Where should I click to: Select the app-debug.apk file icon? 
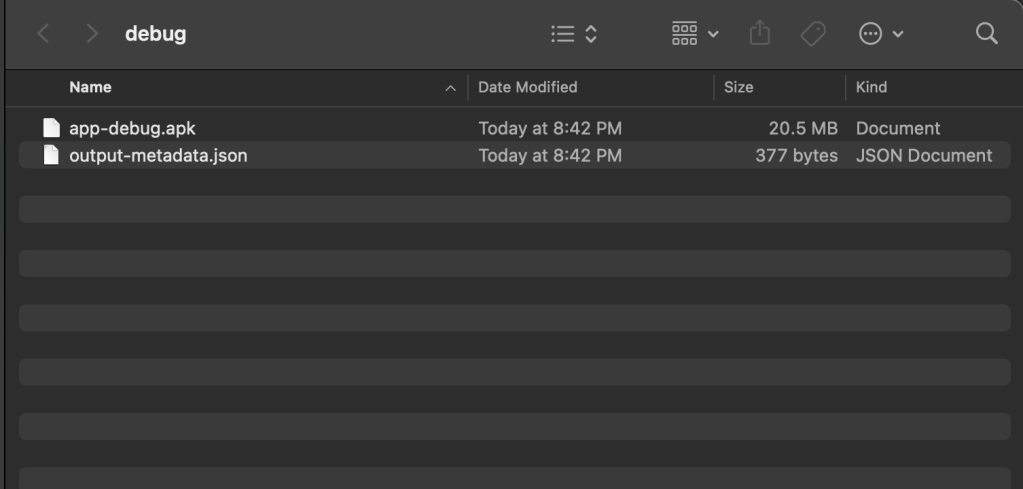point(51,128)
